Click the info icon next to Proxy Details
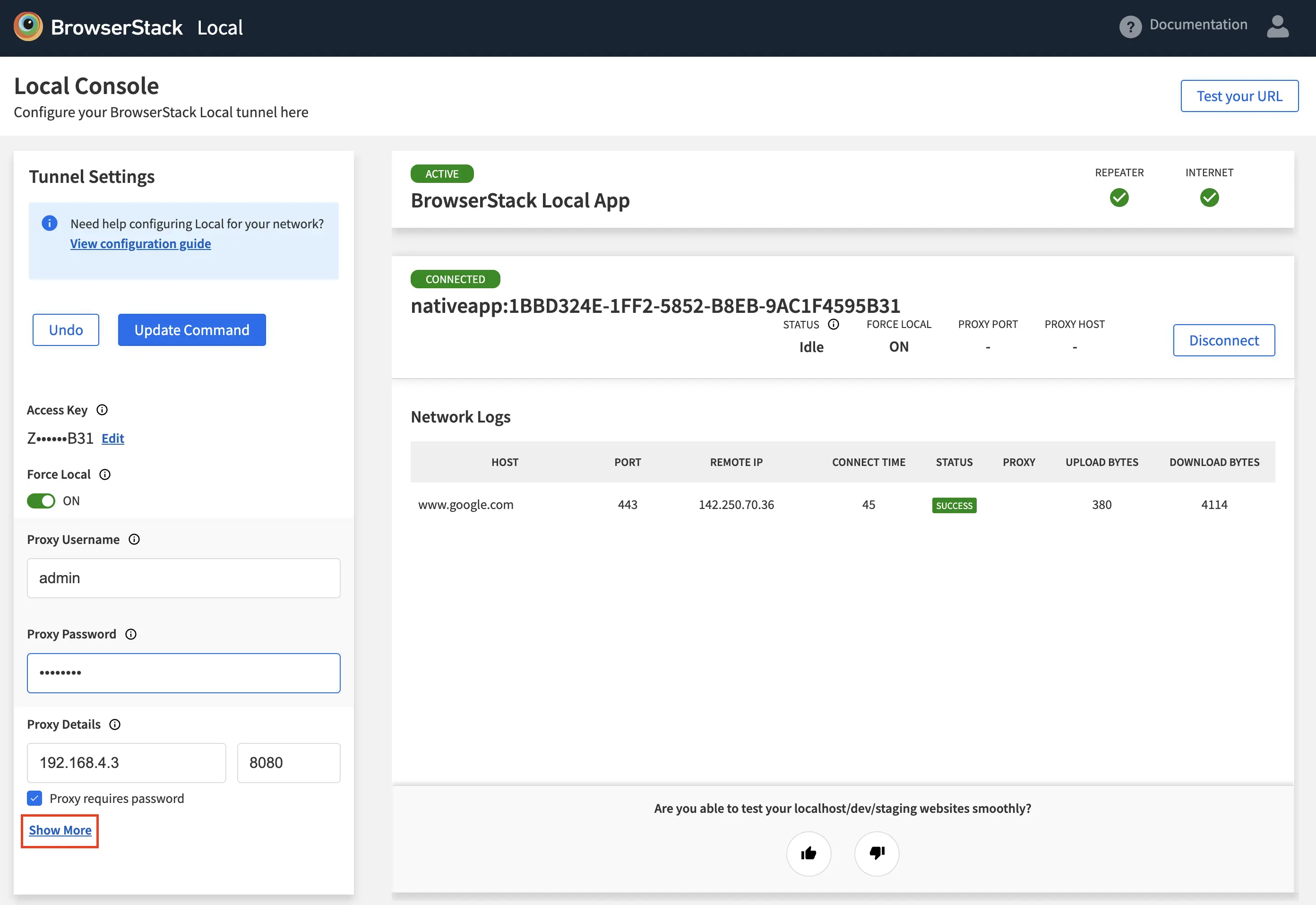Viewport: 1316px width, 905px height. point(115,724)
